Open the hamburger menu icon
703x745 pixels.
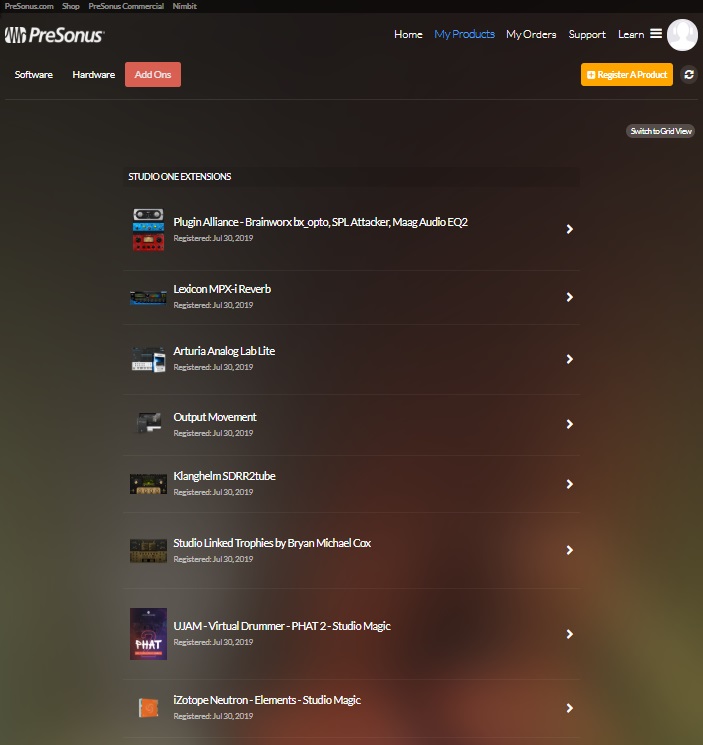656,34
